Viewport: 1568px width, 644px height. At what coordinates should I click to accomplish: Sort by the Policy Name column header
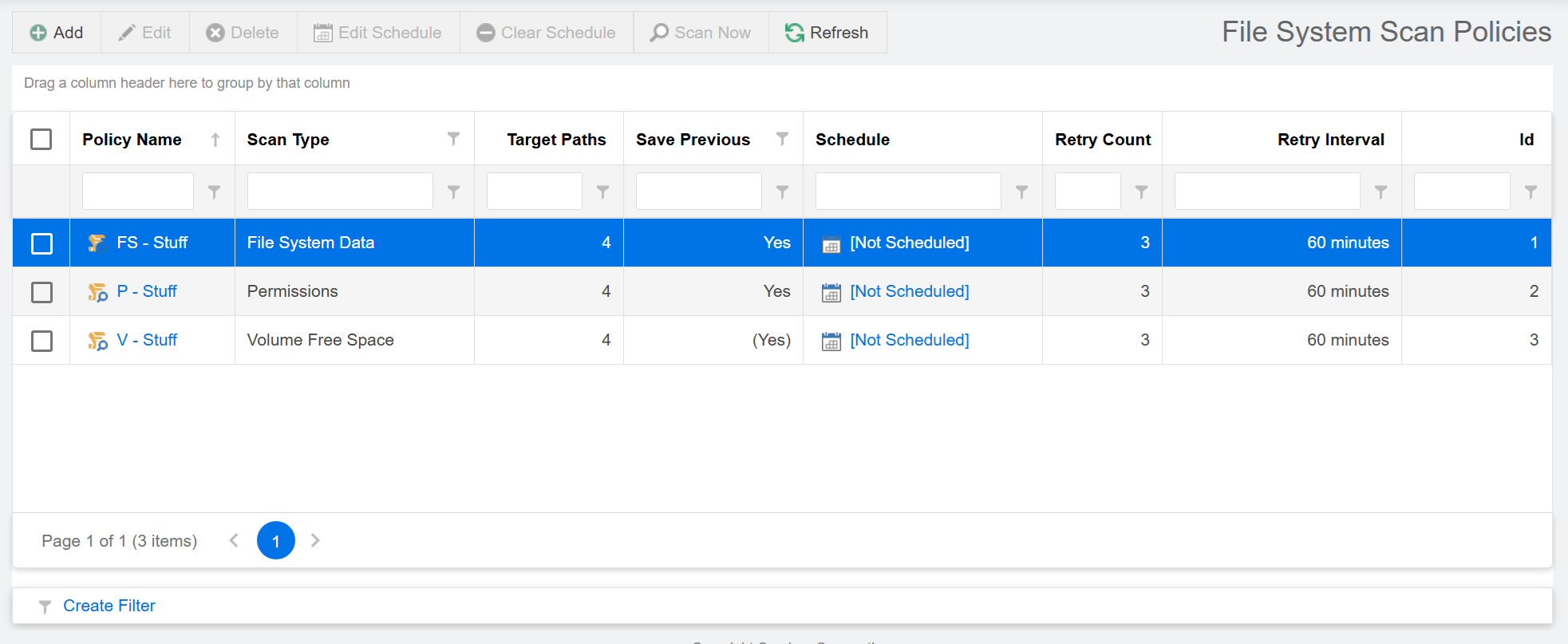pyautogui.click(x=132, y=140)
